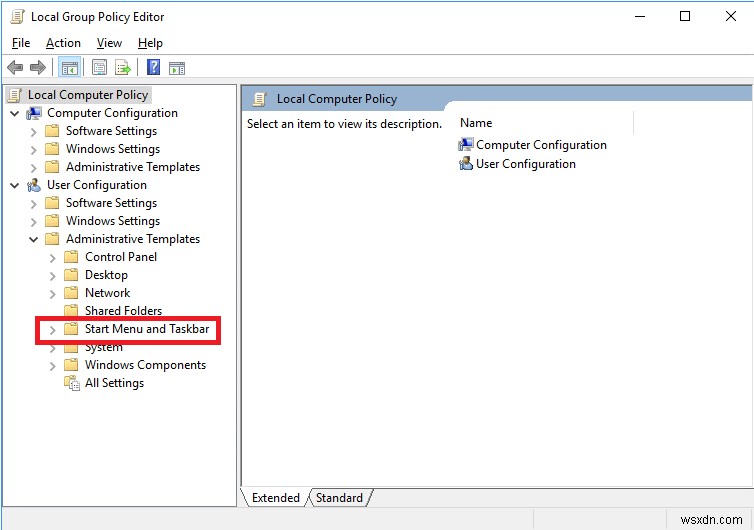Open the Help menu

(150, 43)
